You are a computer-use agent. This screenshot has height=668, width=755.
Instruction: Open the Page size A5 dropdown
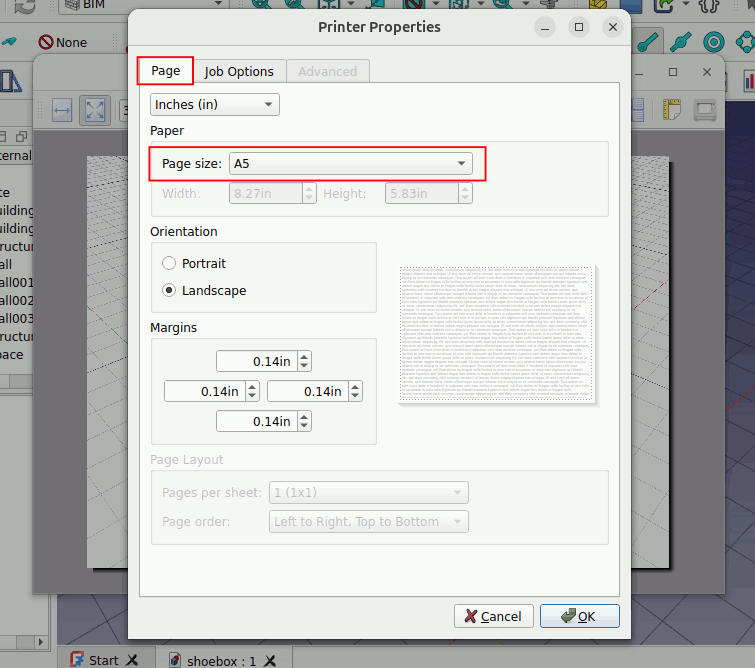coord(350,163)
